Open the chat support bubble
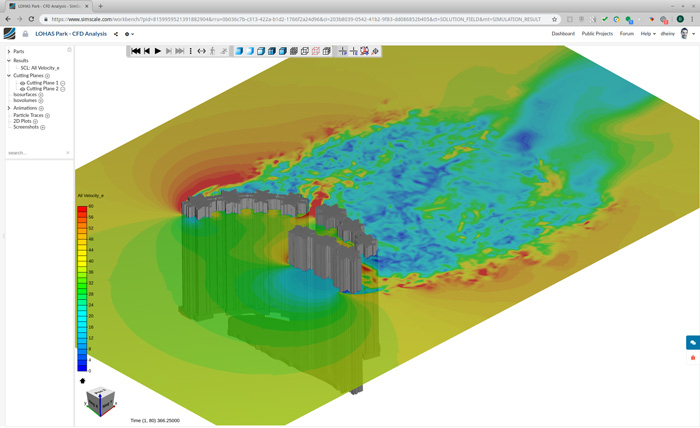Screen dimensions: 700x428 tap(692, 343)
